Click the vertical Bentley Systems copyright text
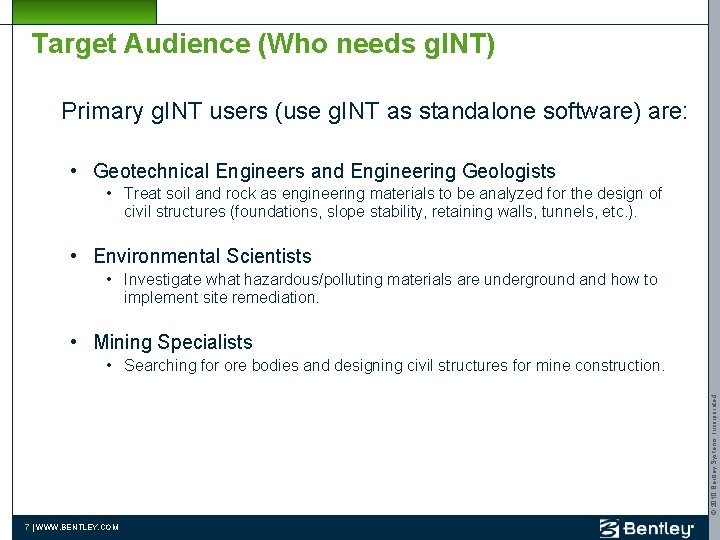 pyautogui.click(x=714, y=455)
